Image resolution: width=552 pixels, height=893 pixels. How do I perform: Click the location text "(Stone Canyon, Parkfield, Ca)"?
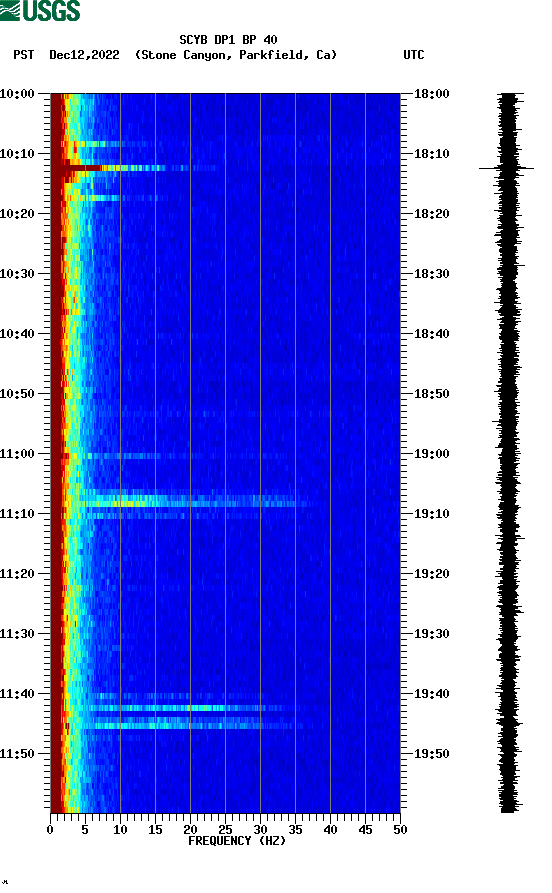pos(236,55)
